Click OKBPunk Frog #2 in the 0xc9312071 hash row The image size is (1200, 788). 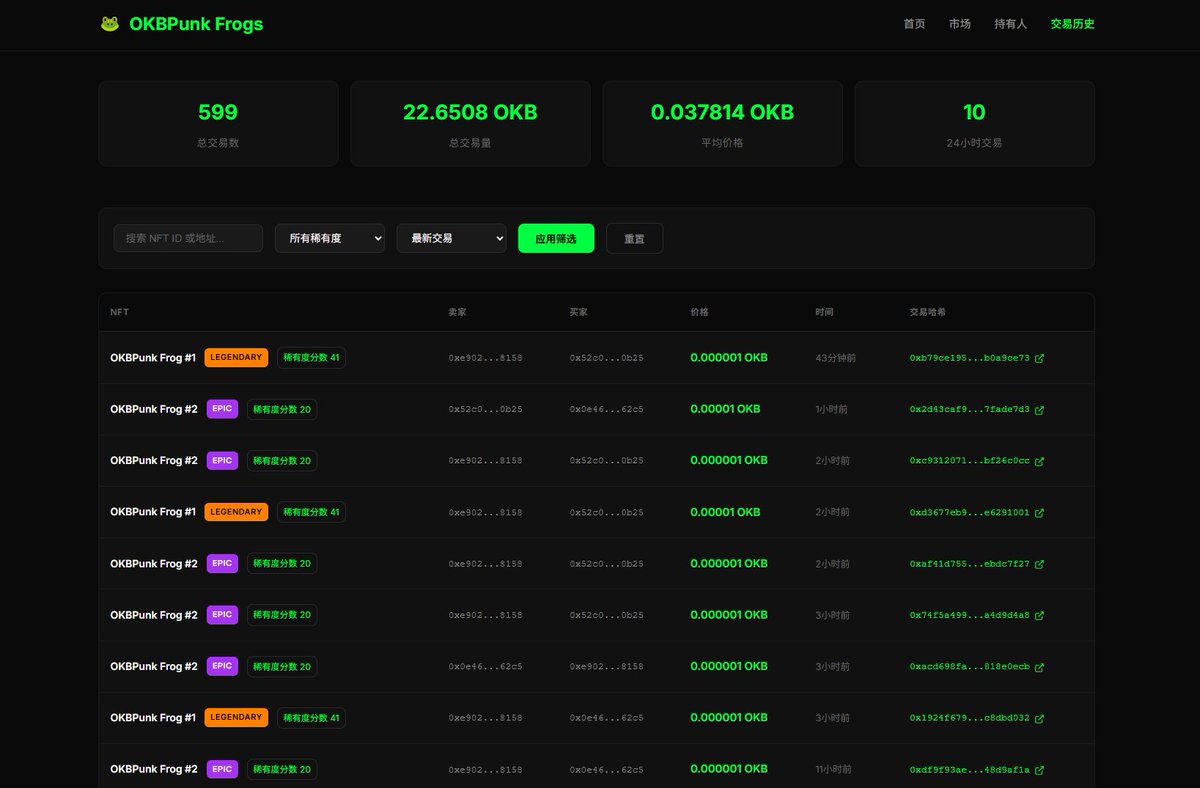pos(154,461)
